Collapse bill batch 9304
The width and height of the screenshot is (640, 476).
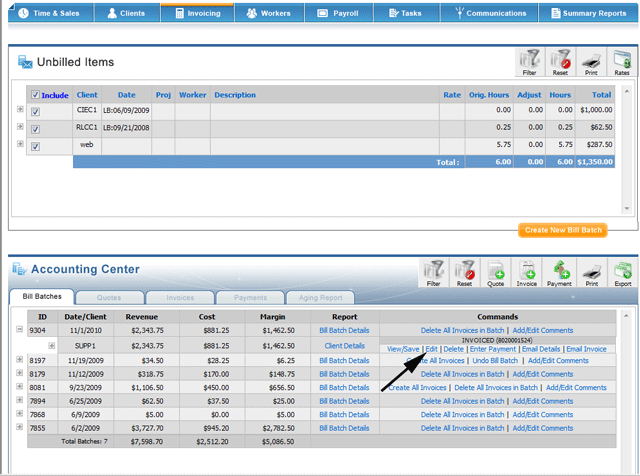click(19, 329)
